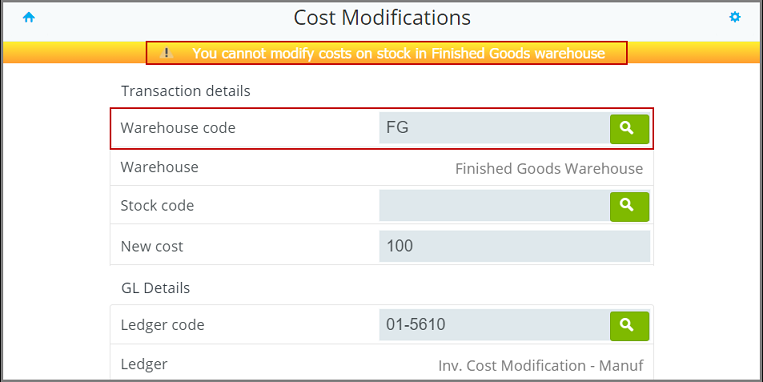
Task: Click the Finished Goods Warehouse description
Action: click(549, 169)
